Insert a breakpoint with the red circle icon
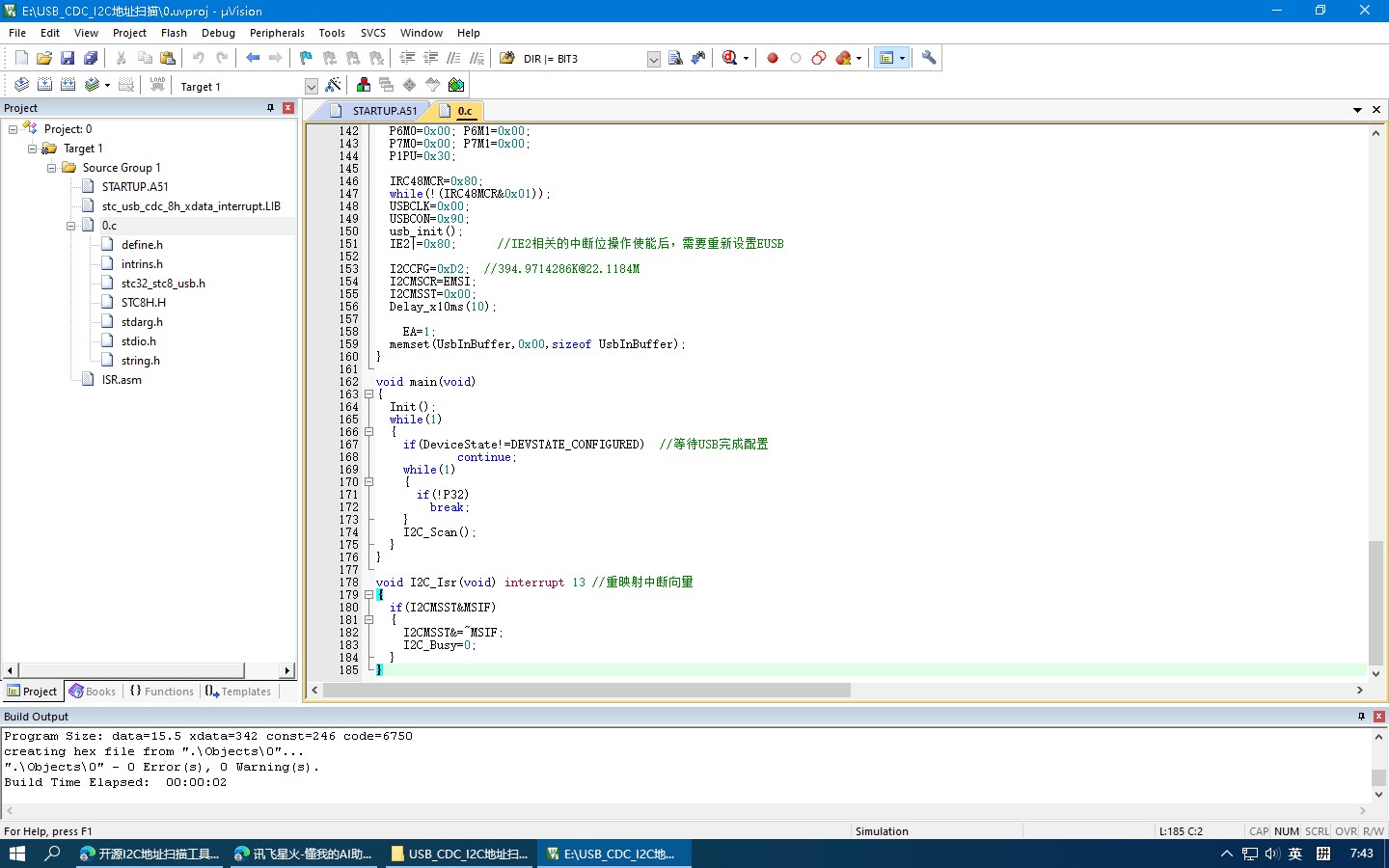Viewport: 1389px width, 868px height. point(773,58)
